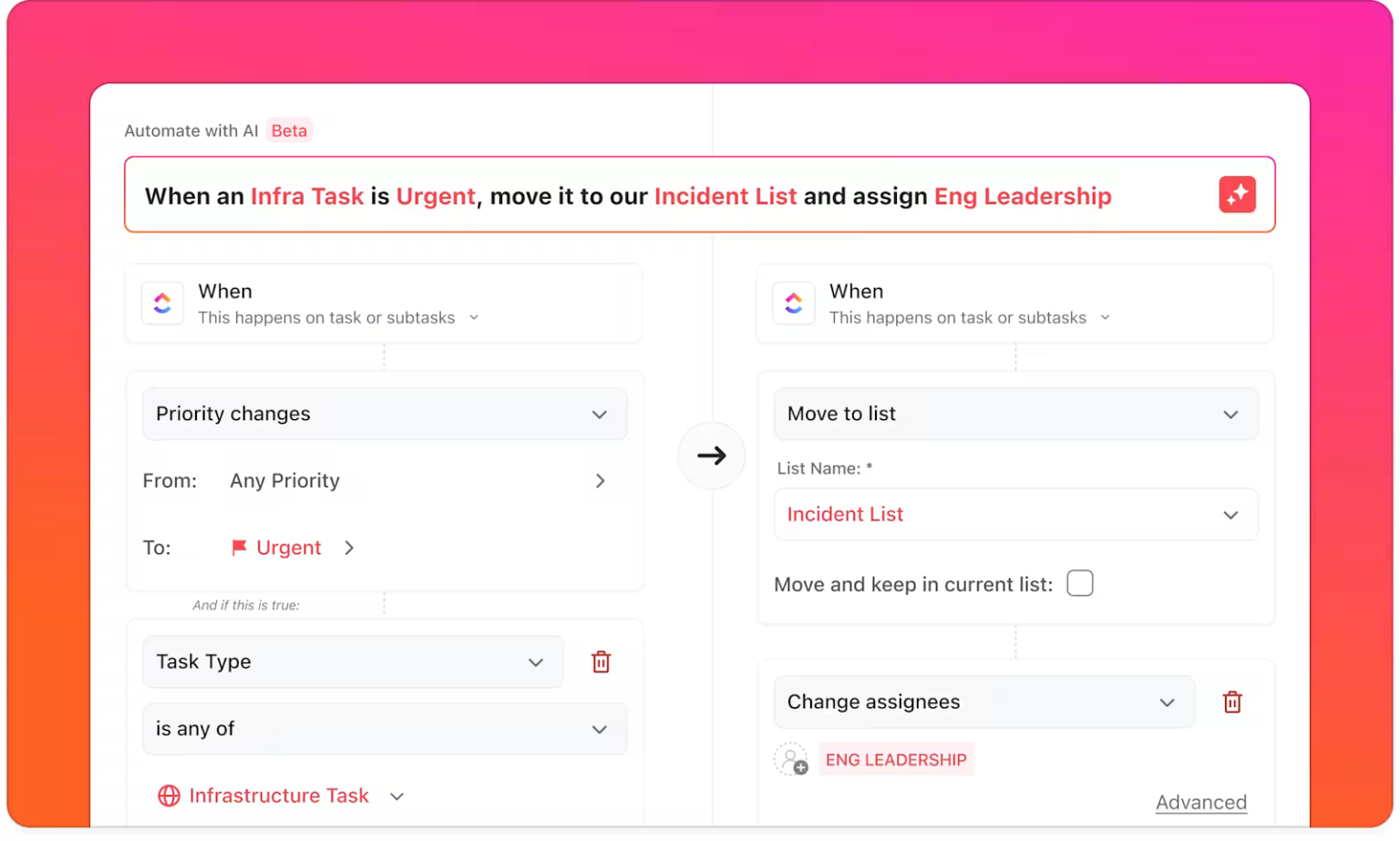Delete the Task Type condition via trash icon
Screen dimensions: 1400x841
[x=601, y=662]
